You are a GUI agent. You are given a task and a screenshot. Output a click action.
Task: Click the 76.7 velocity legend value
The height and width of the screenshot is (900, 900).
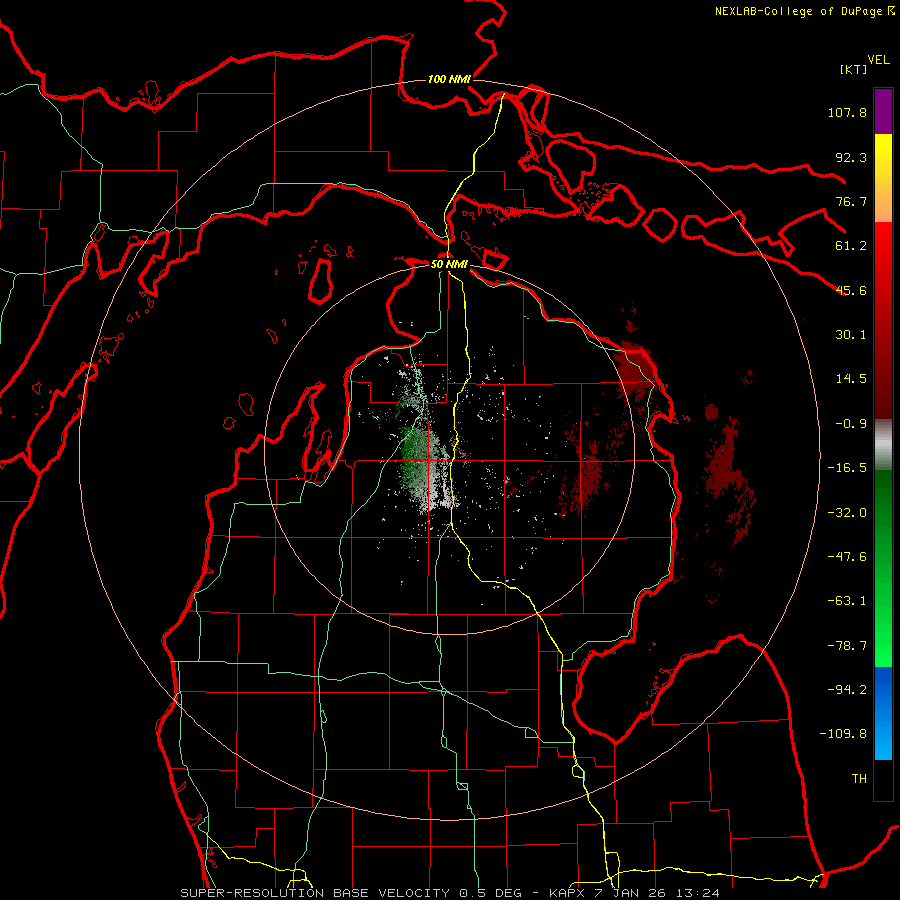pyautogui.click(x=851, y=201)
